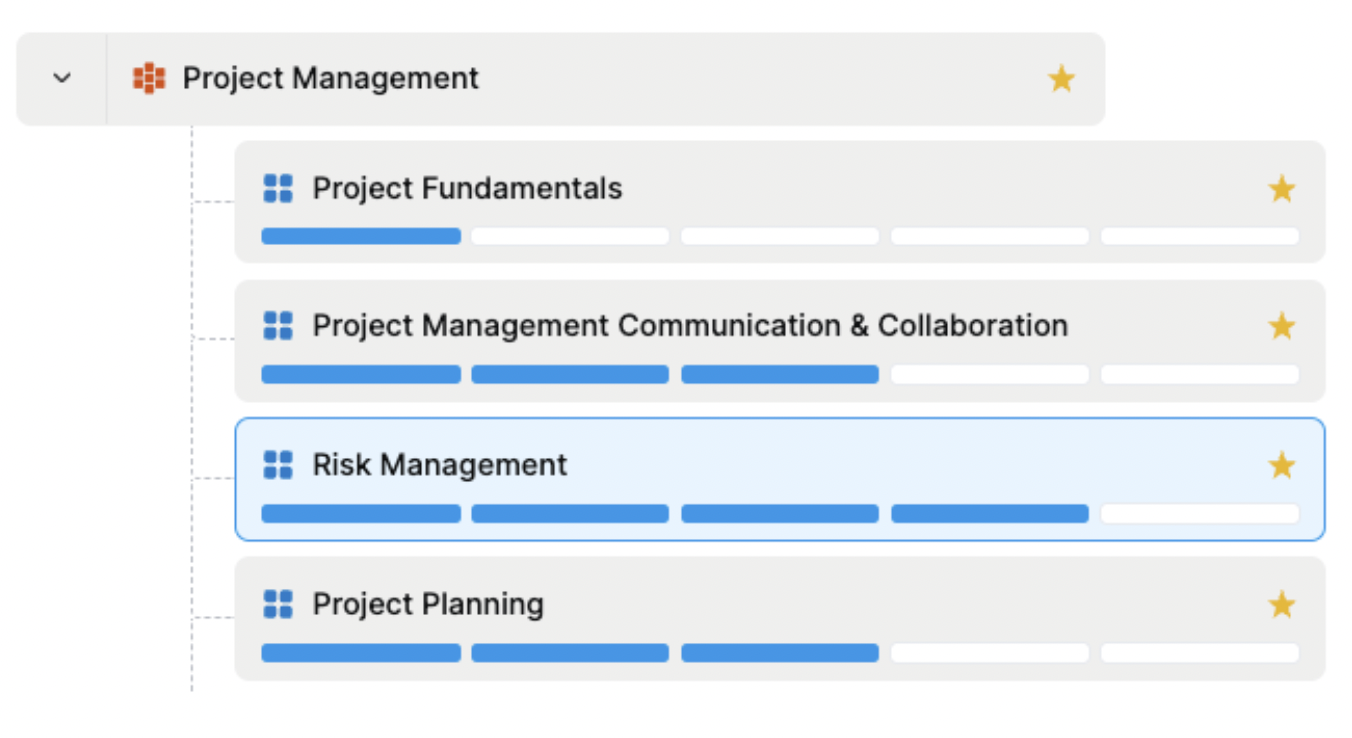Click the Project Planning blue grid icon
Image resolution: width=1352 pixels, height=738 pixels.
point(277,603)
